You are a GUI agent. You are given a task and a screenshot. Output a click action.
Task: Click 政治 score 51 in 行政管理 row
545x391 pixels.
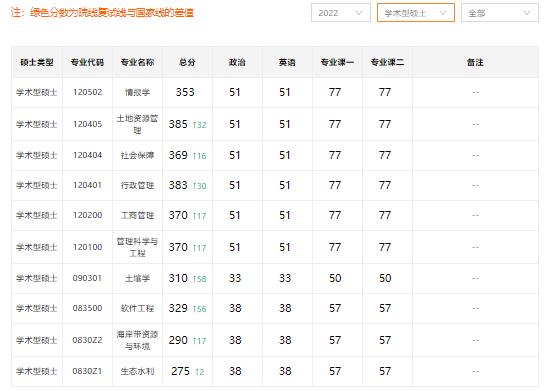tap(235, 185)
